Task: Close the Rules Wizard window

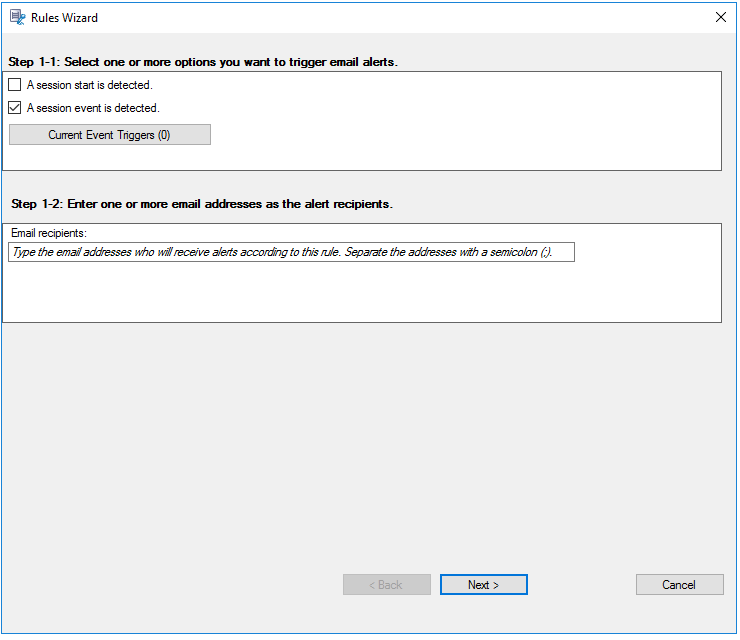Action: click(721, 17)
